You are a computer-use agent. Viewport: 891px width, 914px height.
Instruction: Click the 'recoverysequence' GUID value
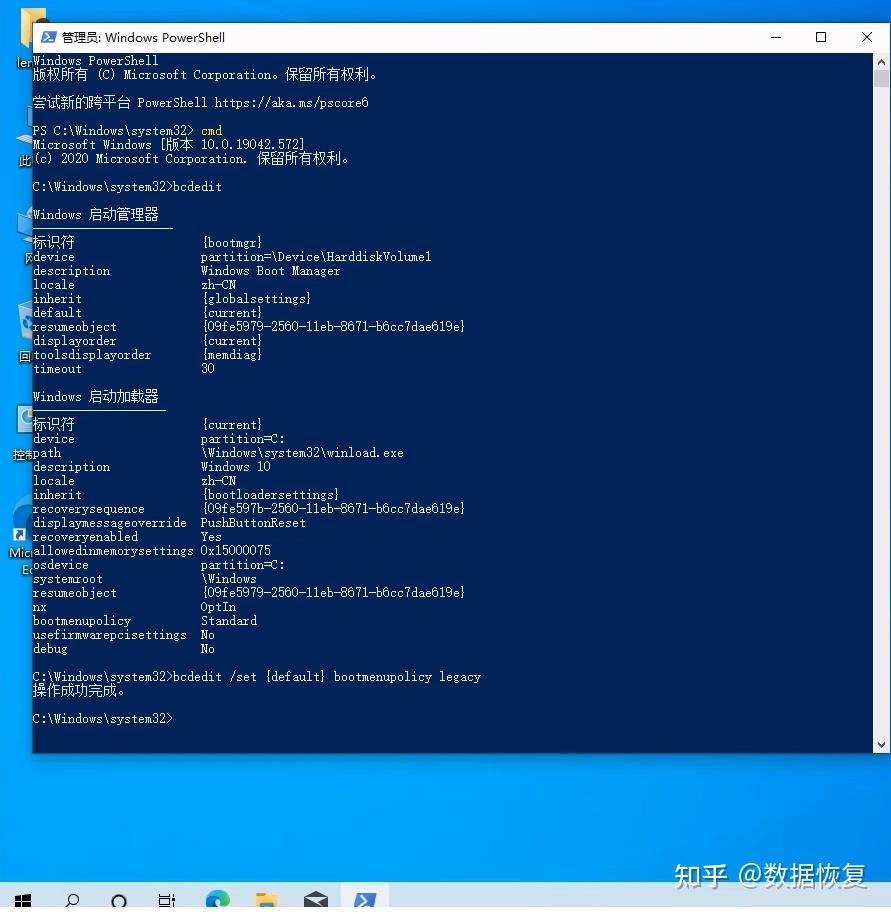333,509
